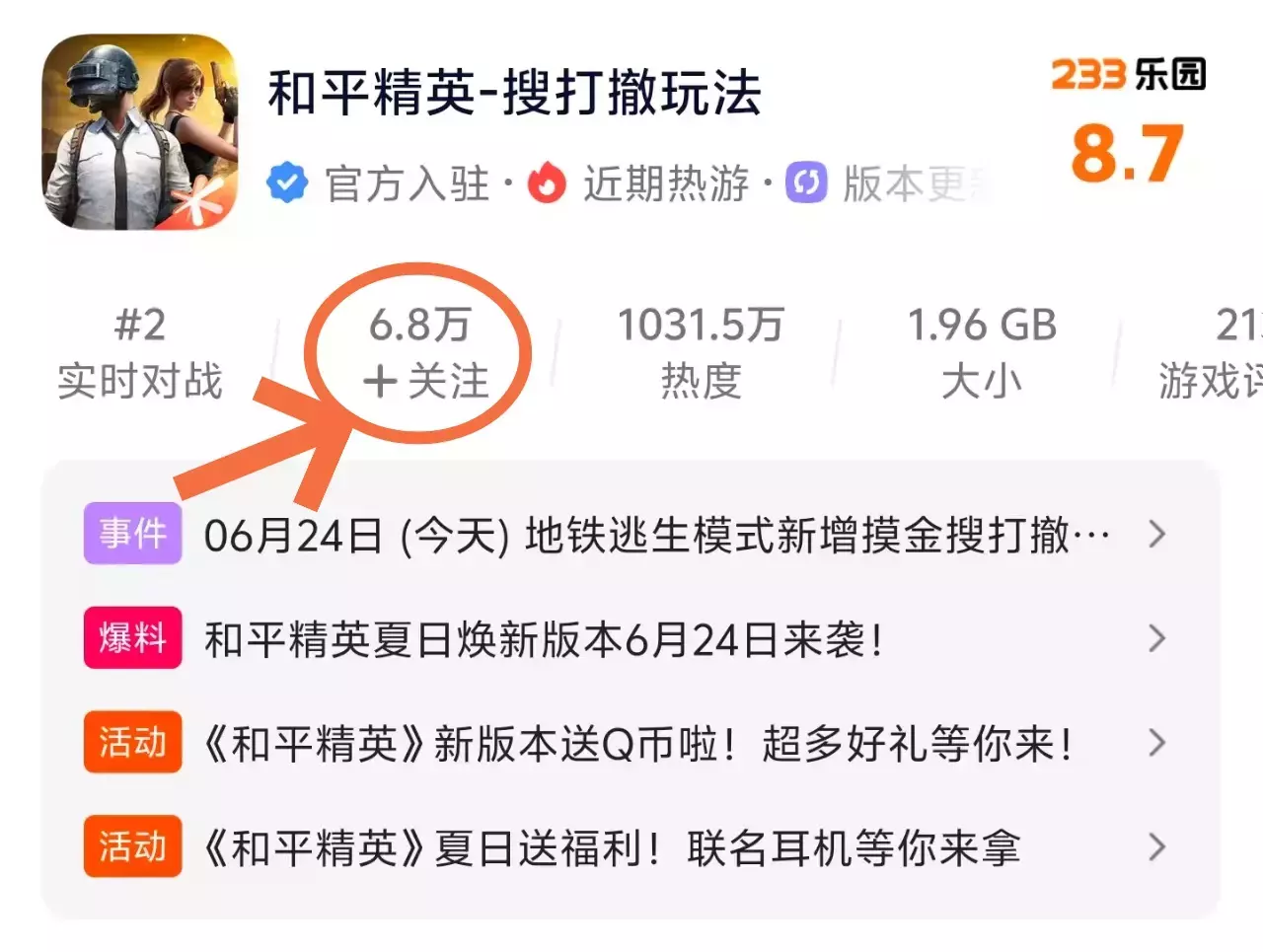
Task: Tap the 8.7 rating score
Action: click(x=1127, y=153)
